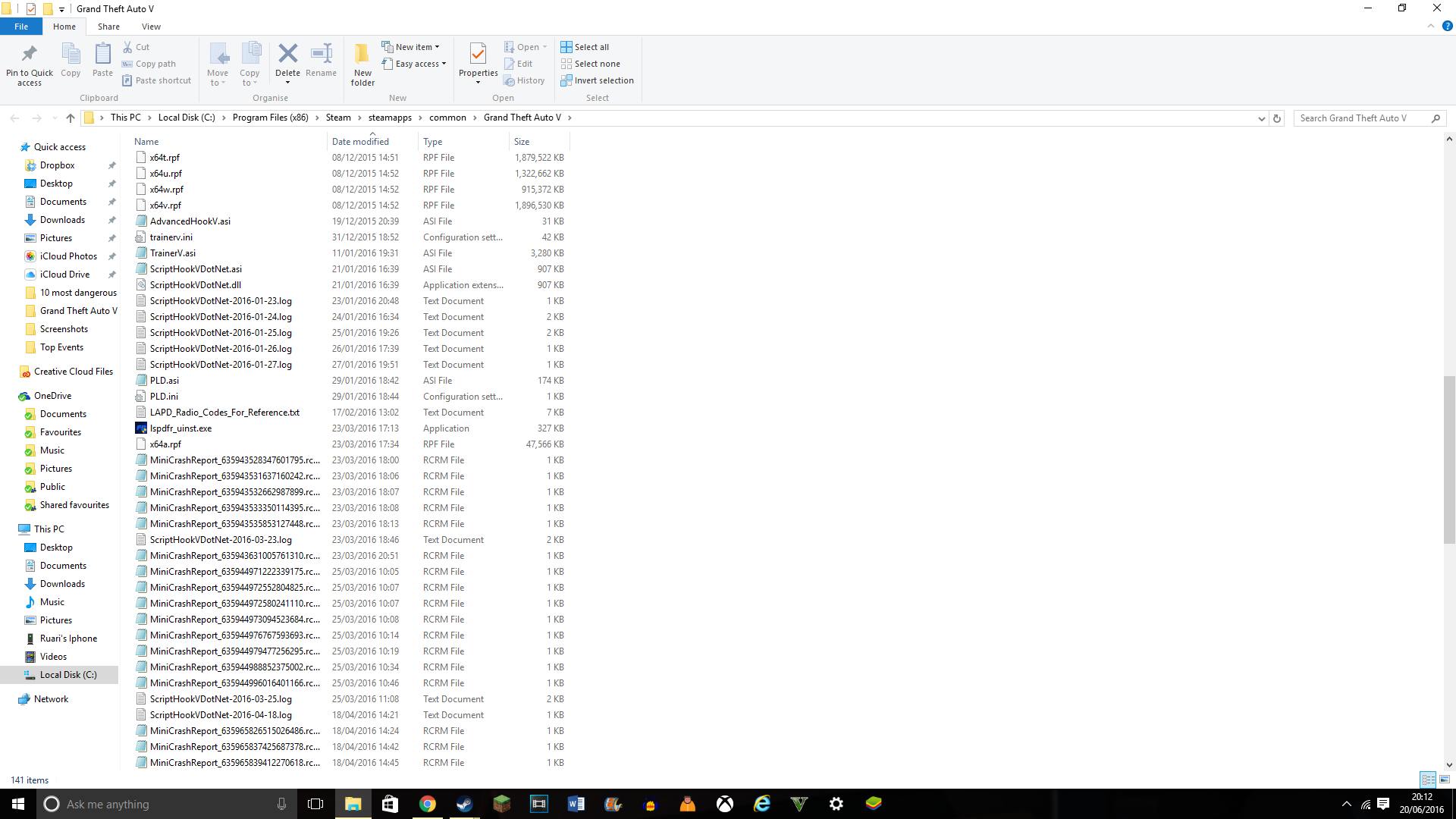The height and width of the screenshot is (819, 1456).
Task: Click the Rename icon
Action: click(x=321, y=61)
